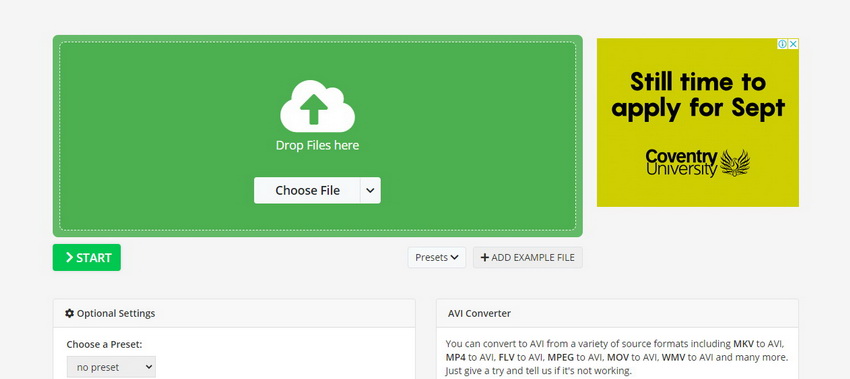Viewport: 850px width, 379px height.
Task: Click the bold 'MPEG' text
Action: click(561, 357)
